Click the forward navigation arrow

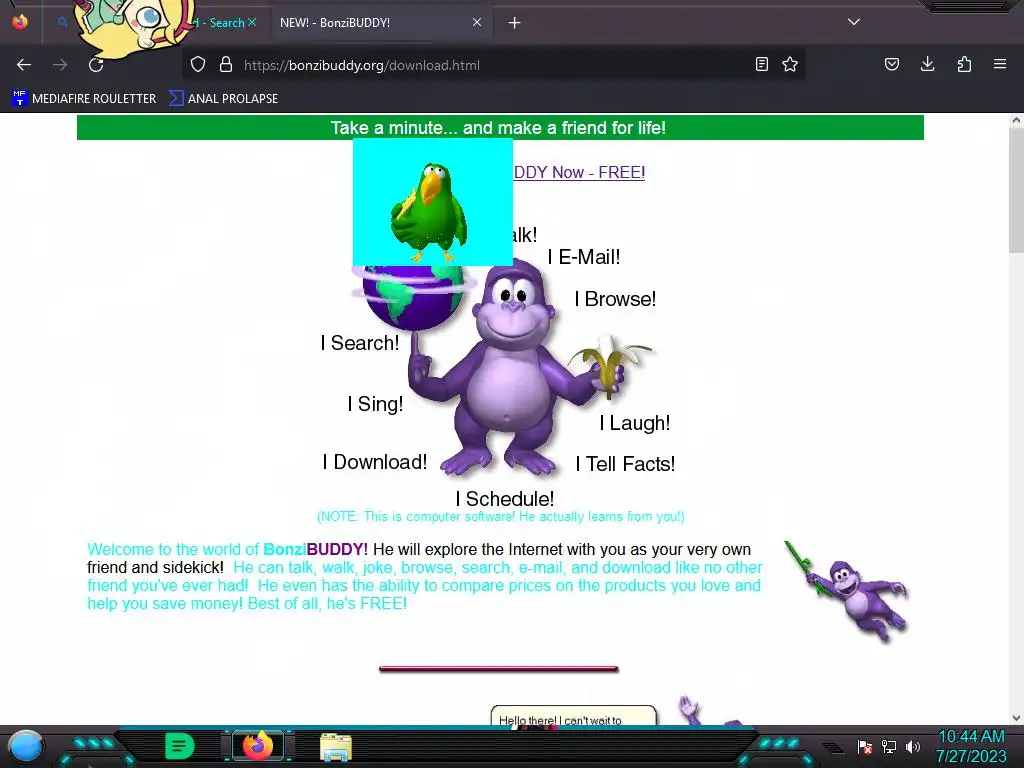pos(60,65)
